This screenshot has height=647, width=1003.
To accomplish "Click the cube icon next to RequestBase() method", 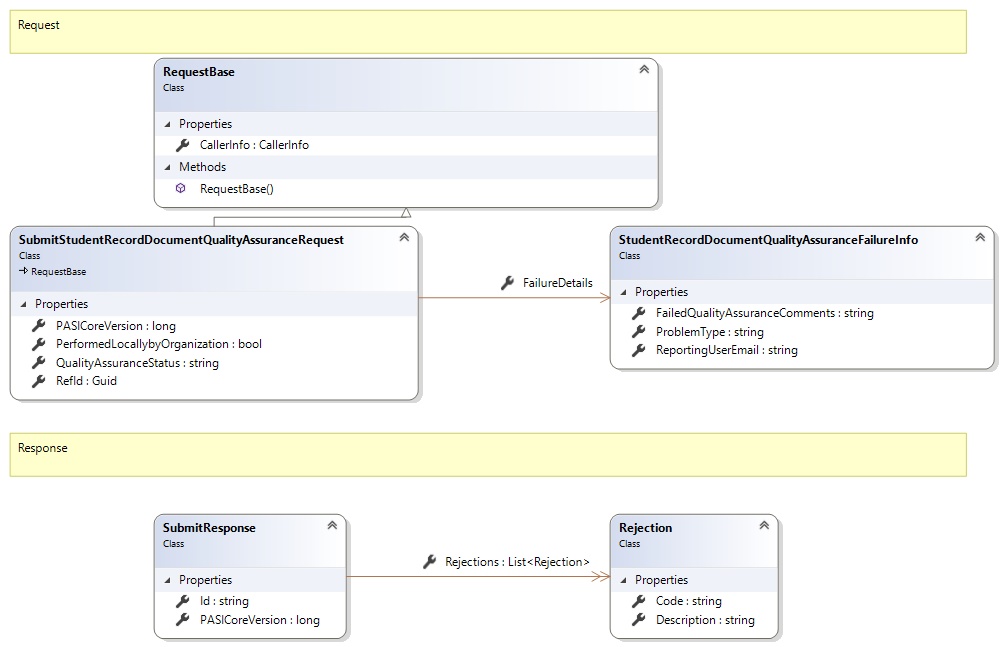I will [x=181, y=188].
